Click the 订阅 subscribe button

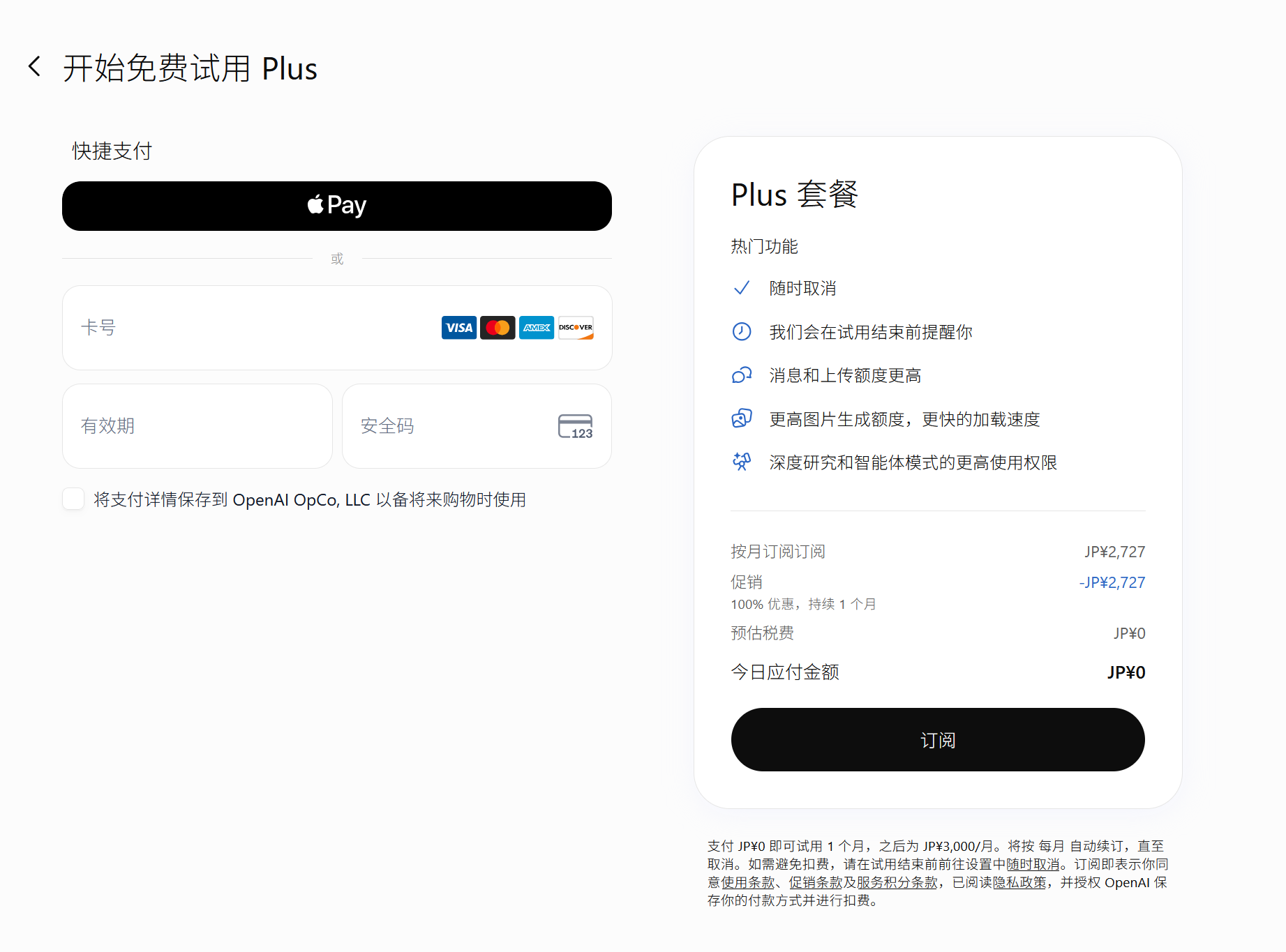pyautogui.click(x=938, y=740)
